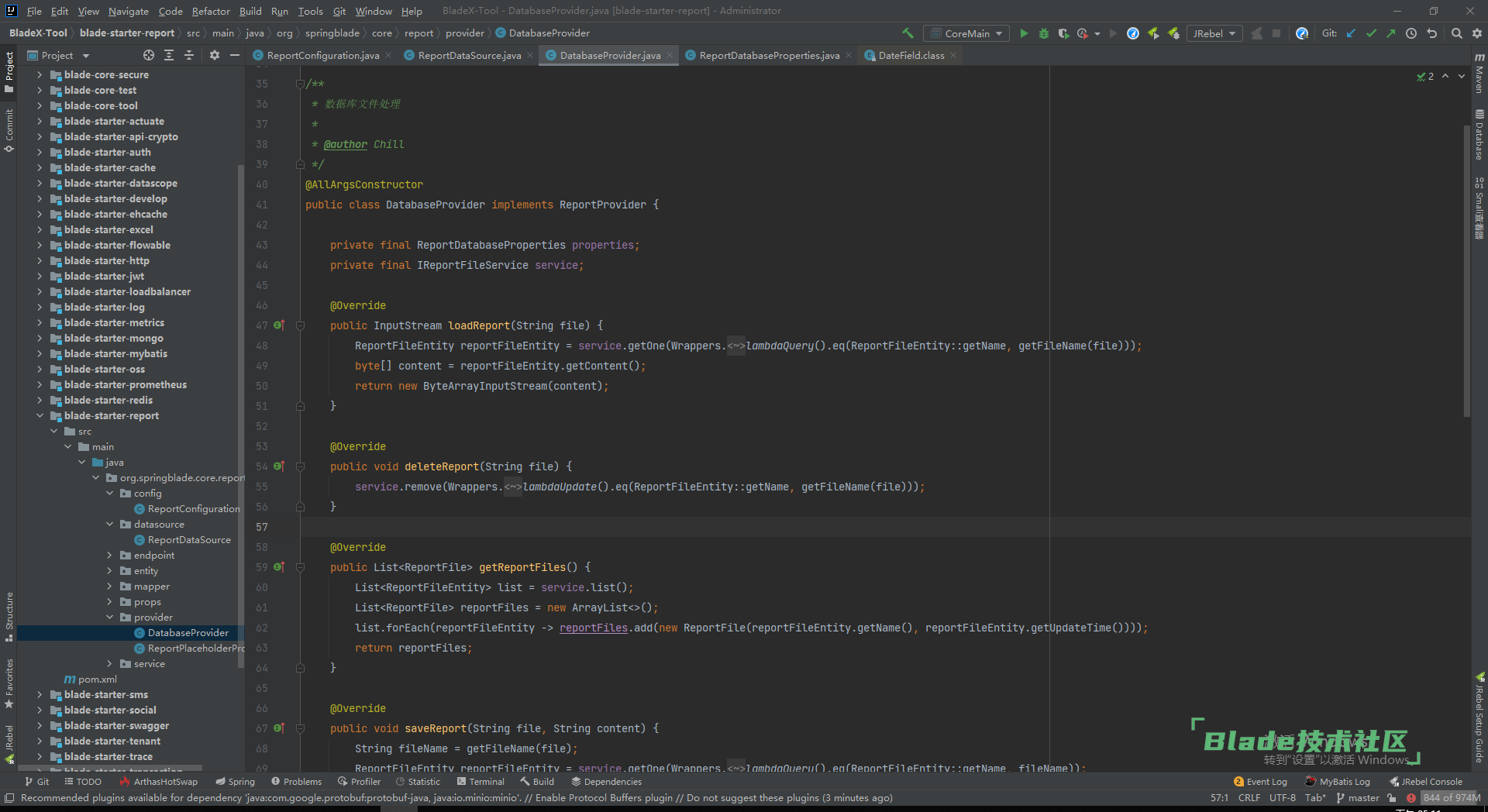Open the Project view mode dropdown
1488x812 pixels.
59,55
